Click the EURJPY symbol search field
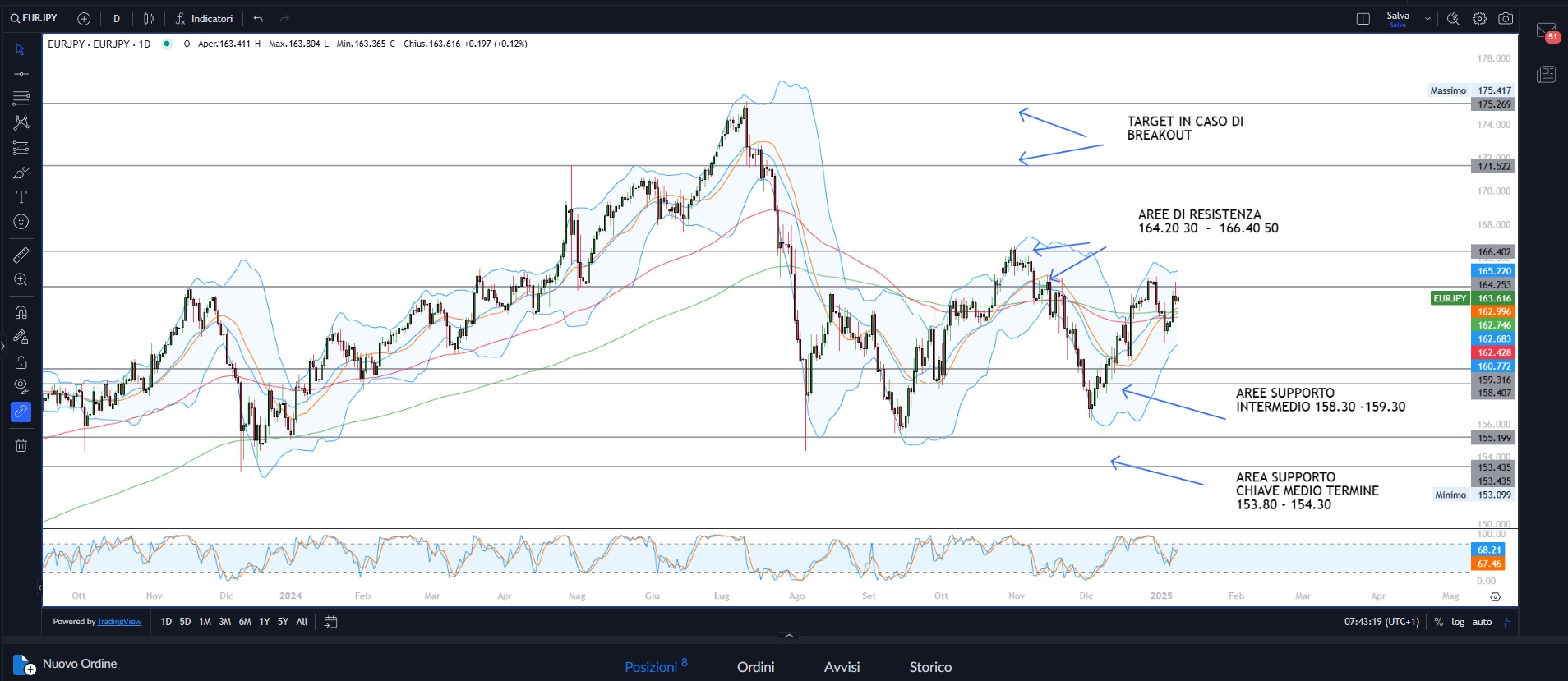The height and width of the screenshot is (681, 1568). [35, 18]
